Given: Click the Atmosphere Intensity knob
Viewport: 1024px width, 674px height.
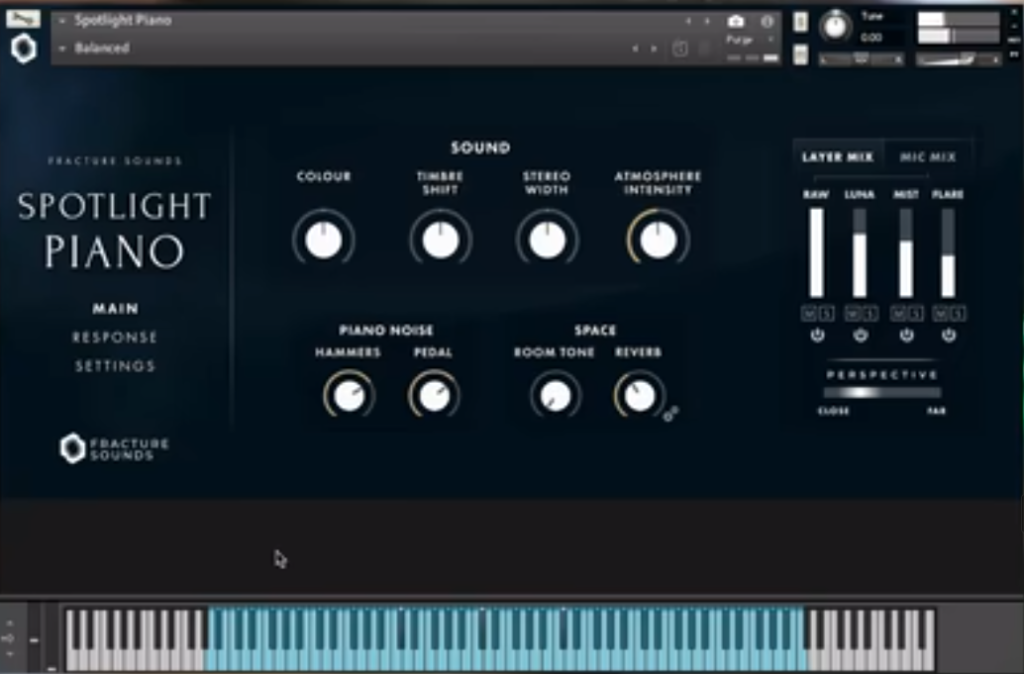Looking at the screenshot, I should [x=658, y=239].
